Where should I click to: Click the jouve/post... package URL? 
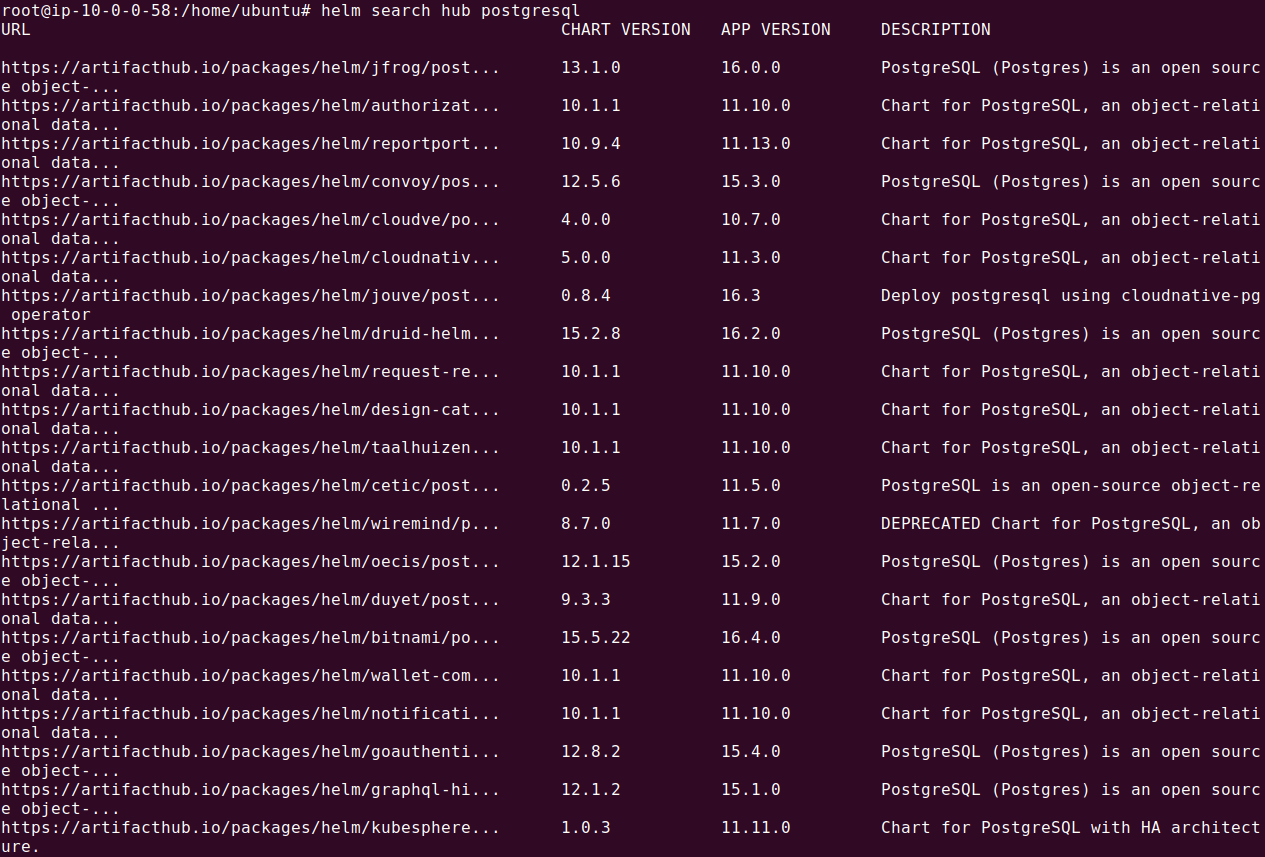[250, 296]
